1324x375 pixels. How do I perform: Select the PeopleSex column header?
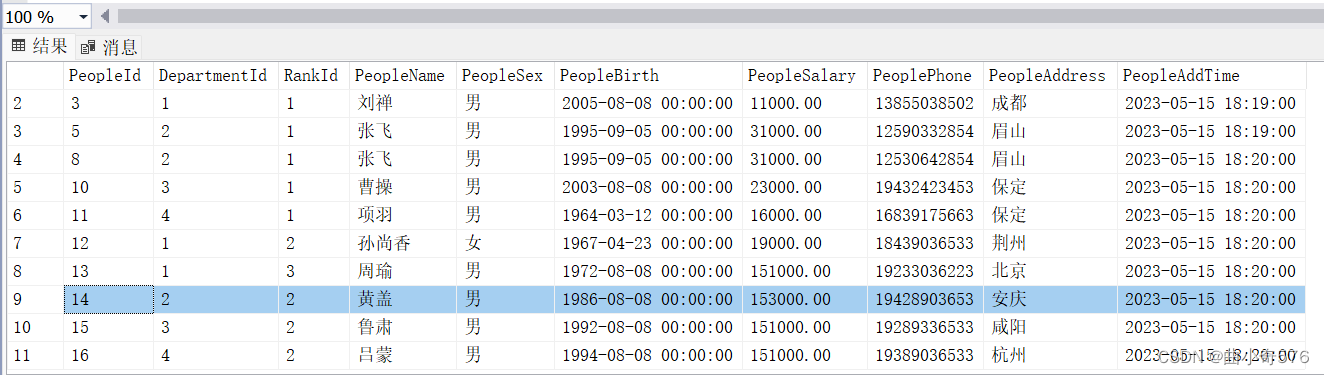(x=506, y=75)
